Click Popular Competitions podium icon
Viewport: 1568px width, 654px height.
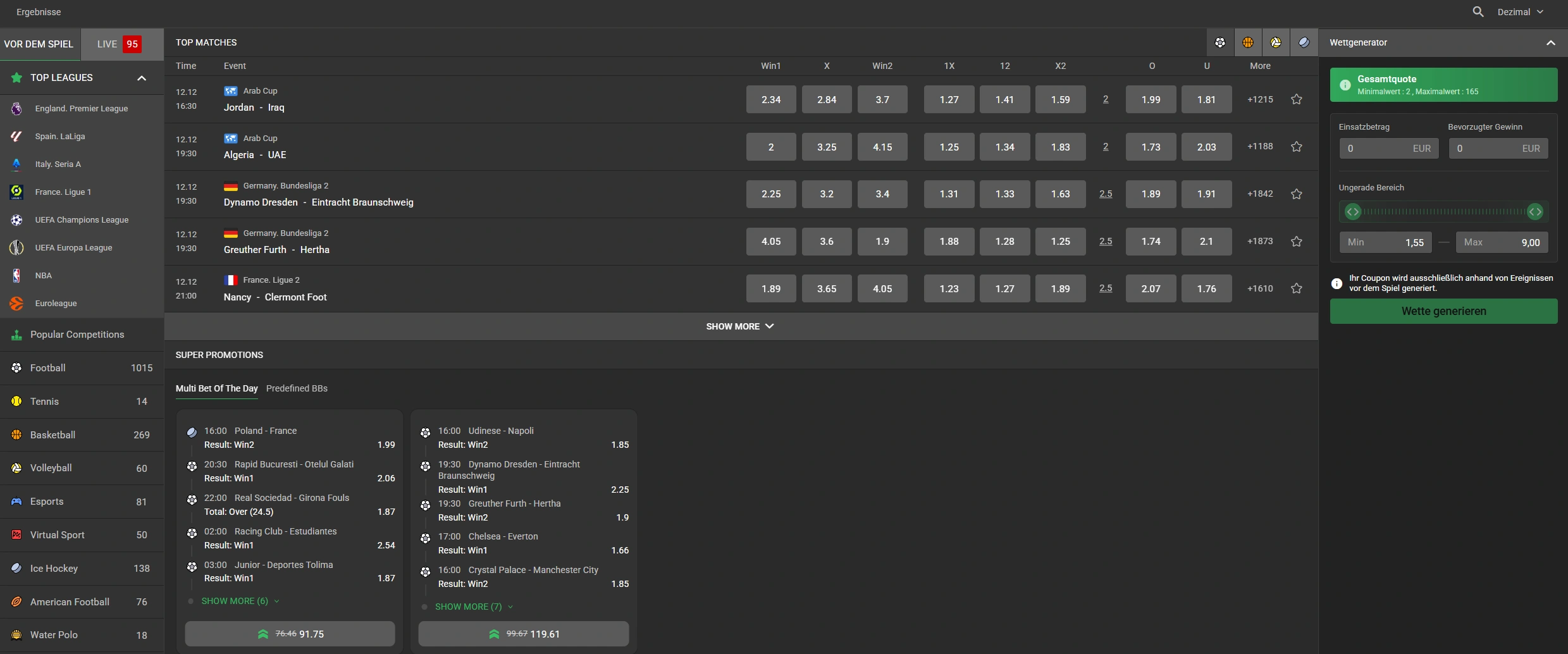click(x=16, y=335)
